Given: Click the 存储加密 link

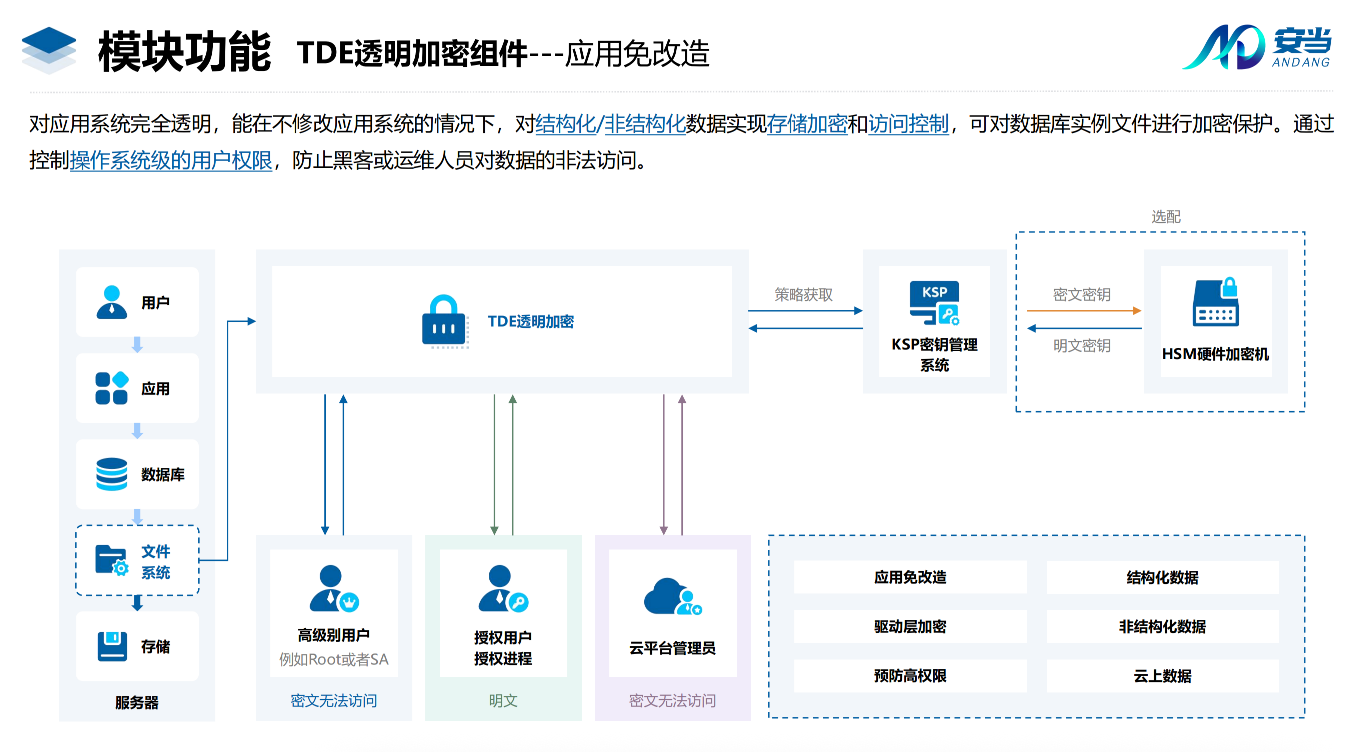Looking at the screenshot, I should [x=807, y=125].
